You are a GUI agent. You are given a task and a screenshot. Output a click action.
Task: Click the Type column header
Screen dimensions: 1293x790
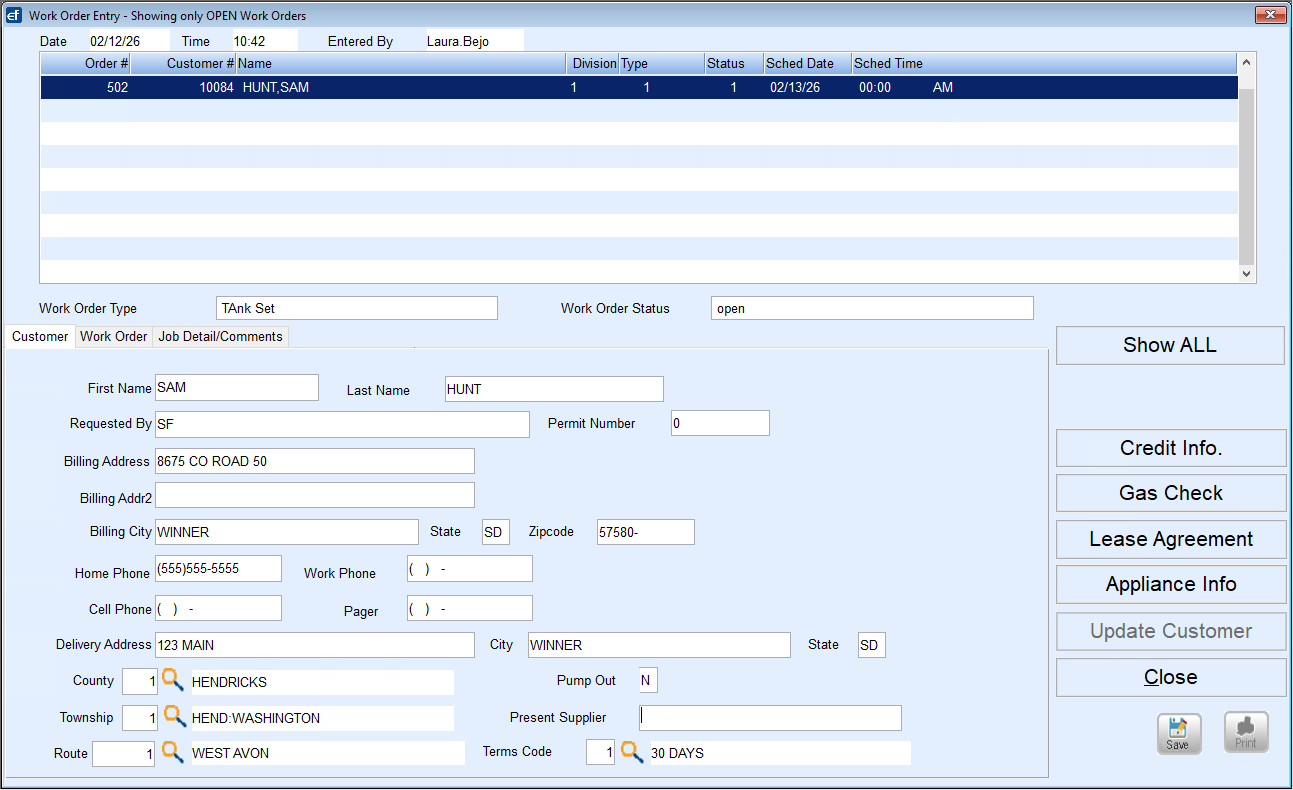tap(661, 64)
